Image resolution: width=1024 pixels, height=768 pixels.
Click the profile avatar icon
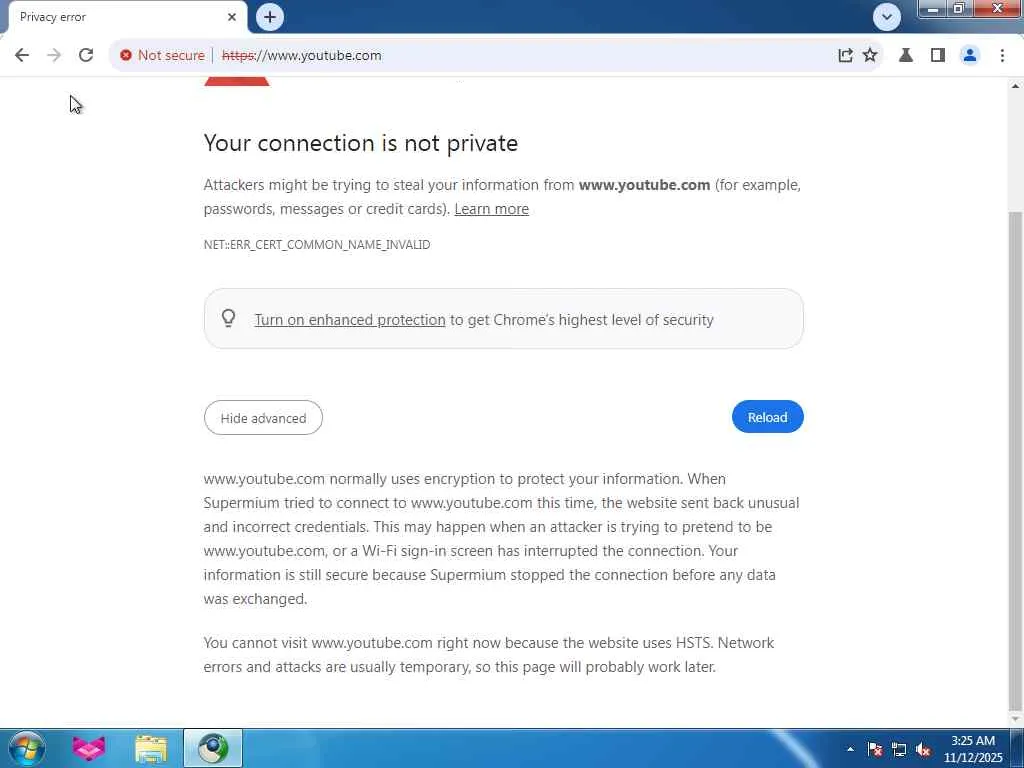[x=969, y=55]
